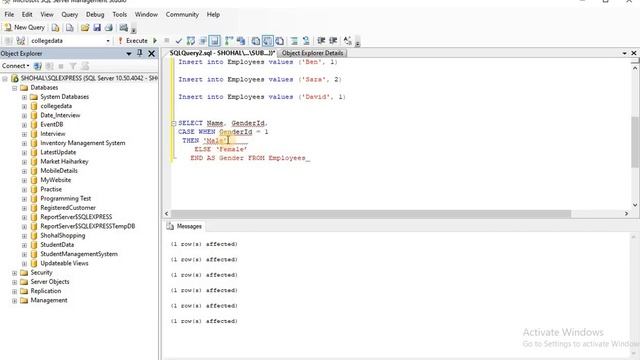Click the query editor vertical scrollbar thumb
The width and height of the screenshot is (640, 360).
635,142
